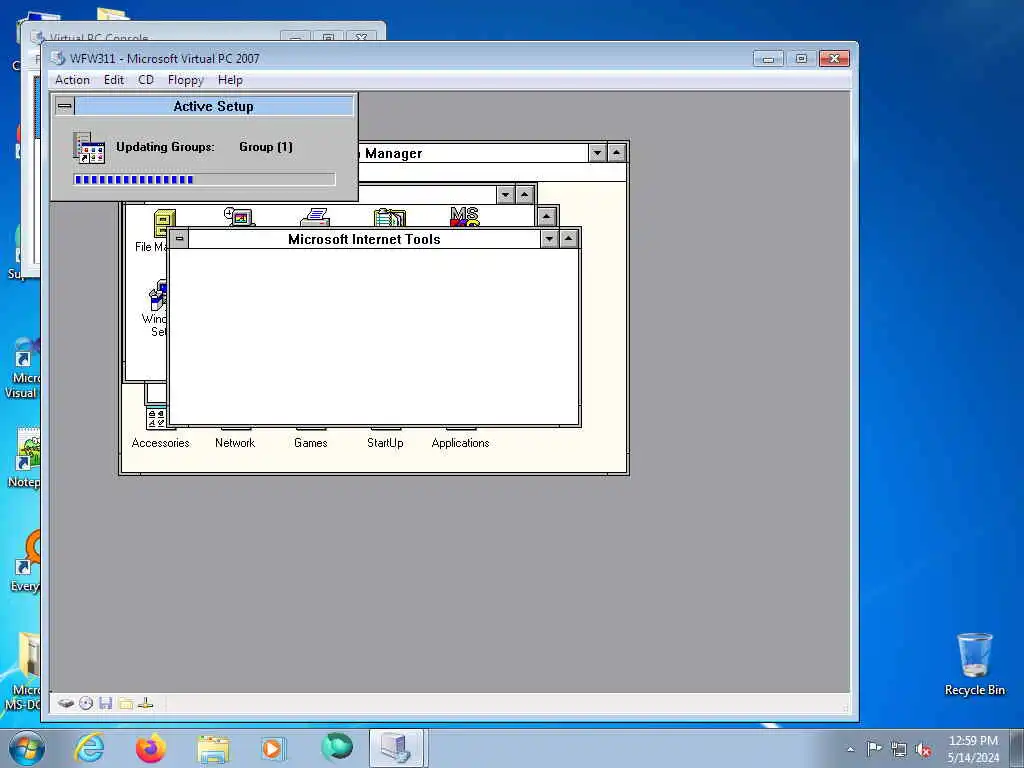Minimize the Microsoft Internet Tools window
1024x768 pixels.
tap(549, 239)
